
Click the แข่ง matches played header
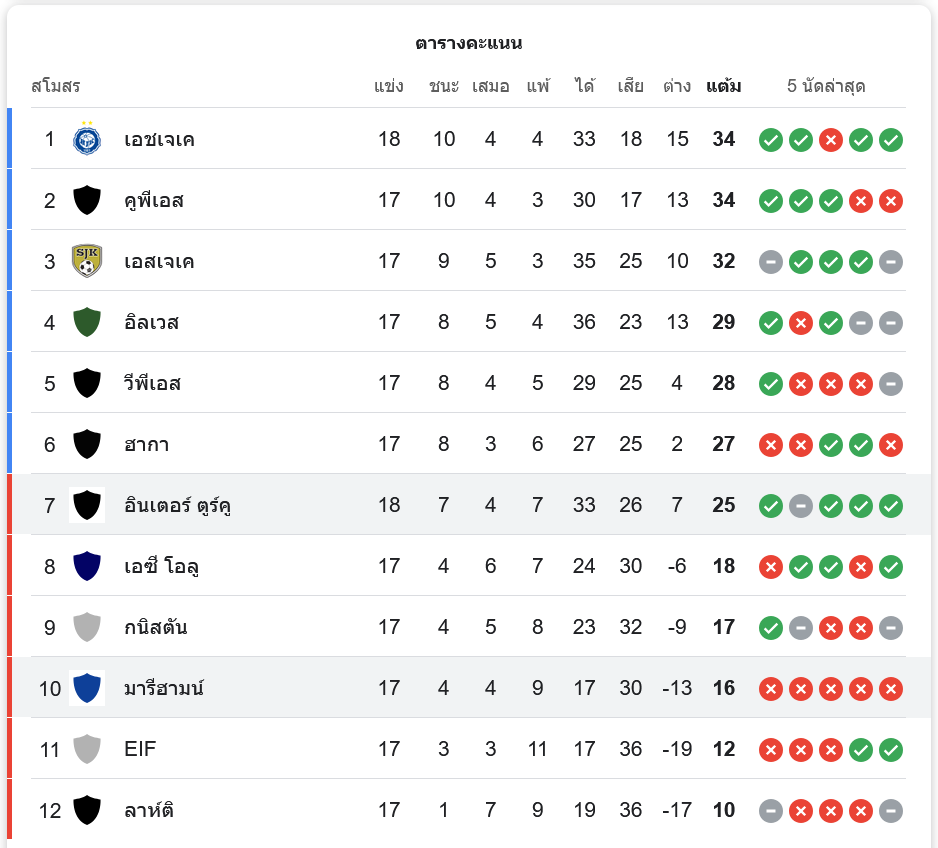click(389, 86)
